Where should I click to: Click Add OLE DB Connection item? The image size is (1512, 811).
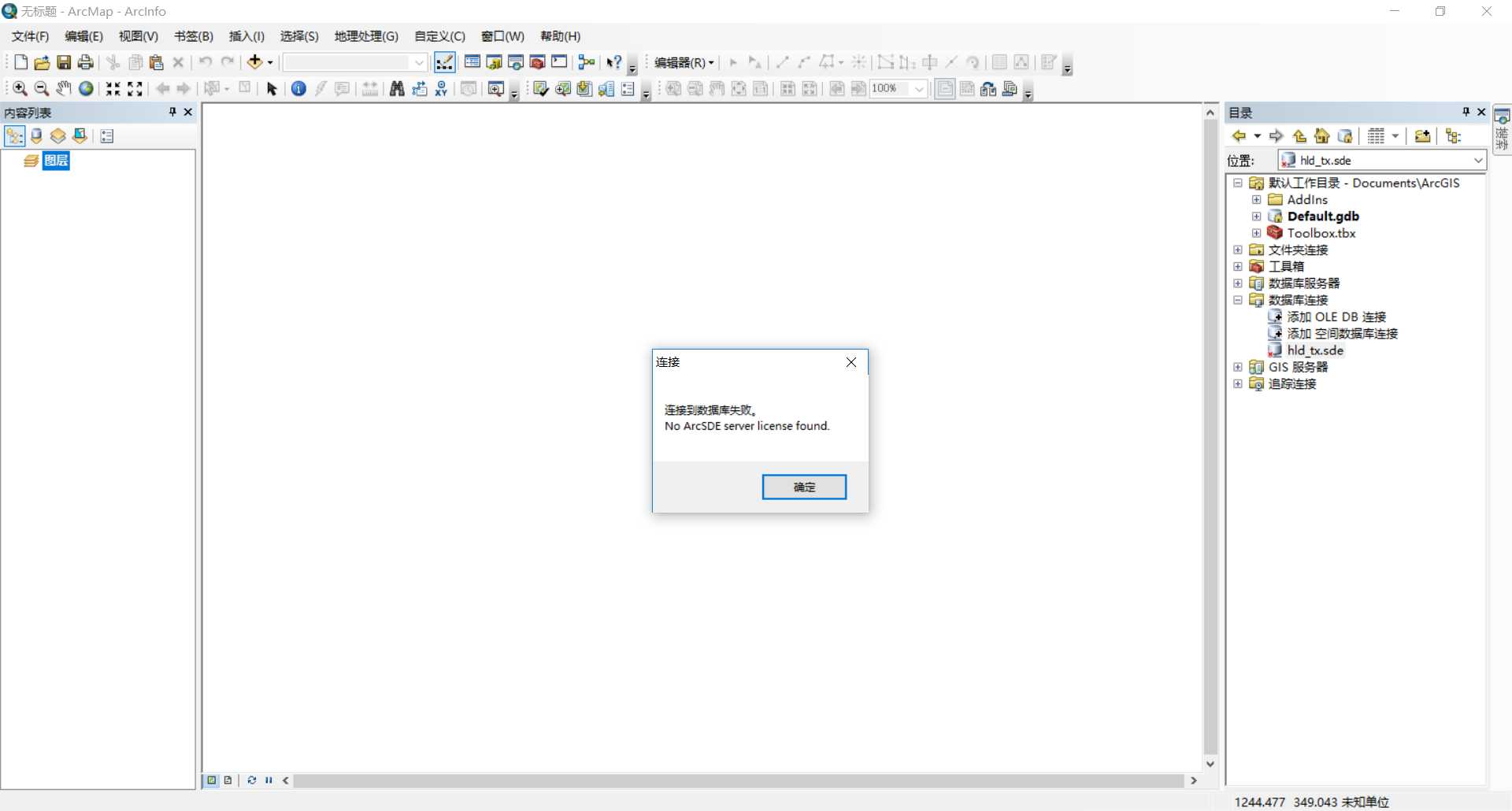pyautogui.click(x=1336, y=317)
